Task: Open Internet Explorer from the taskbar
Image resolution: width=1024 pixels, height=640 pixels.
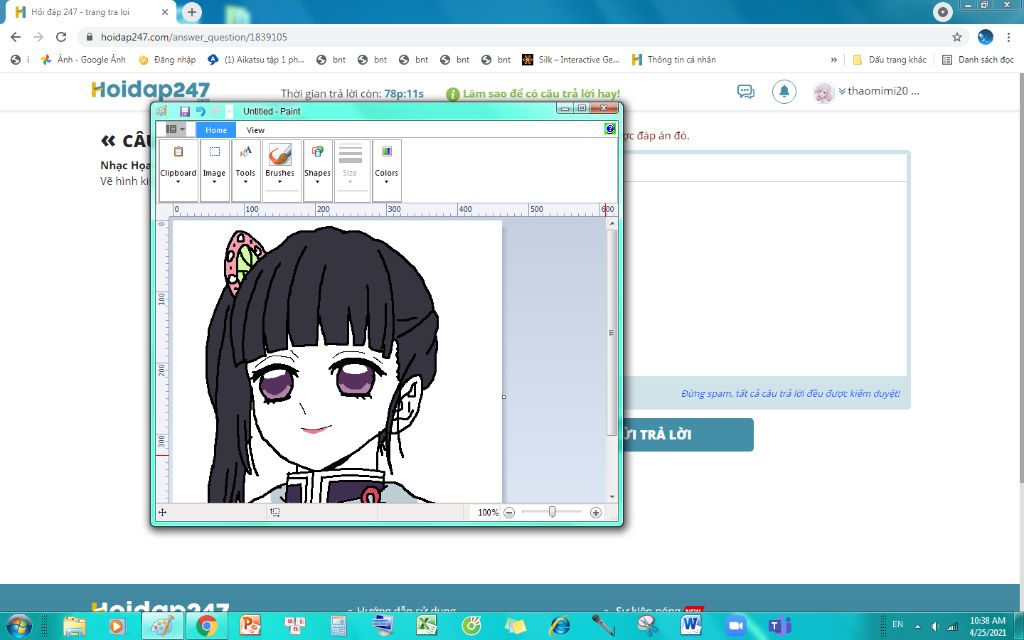Action: [x=559, y=626]
